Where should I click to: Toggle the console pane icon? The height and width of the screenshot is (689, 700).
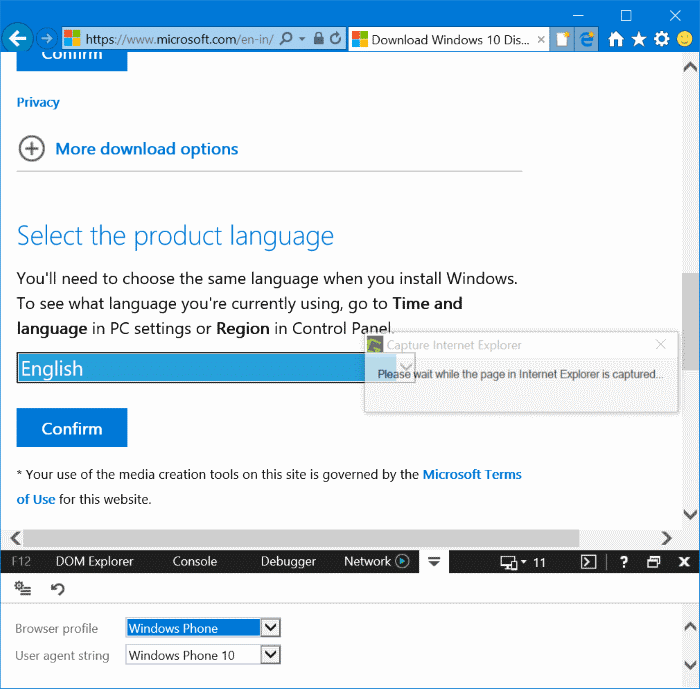588,562
